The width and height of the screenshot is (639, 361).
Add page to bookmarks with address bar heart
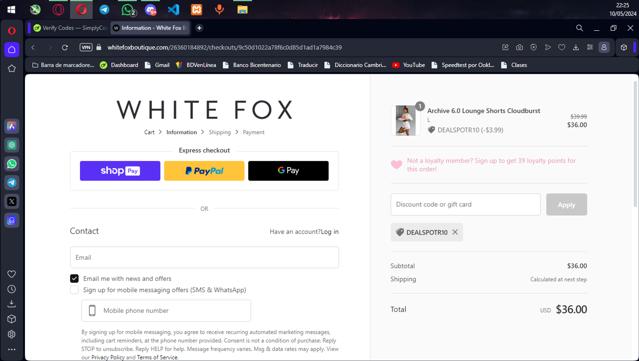562,47
